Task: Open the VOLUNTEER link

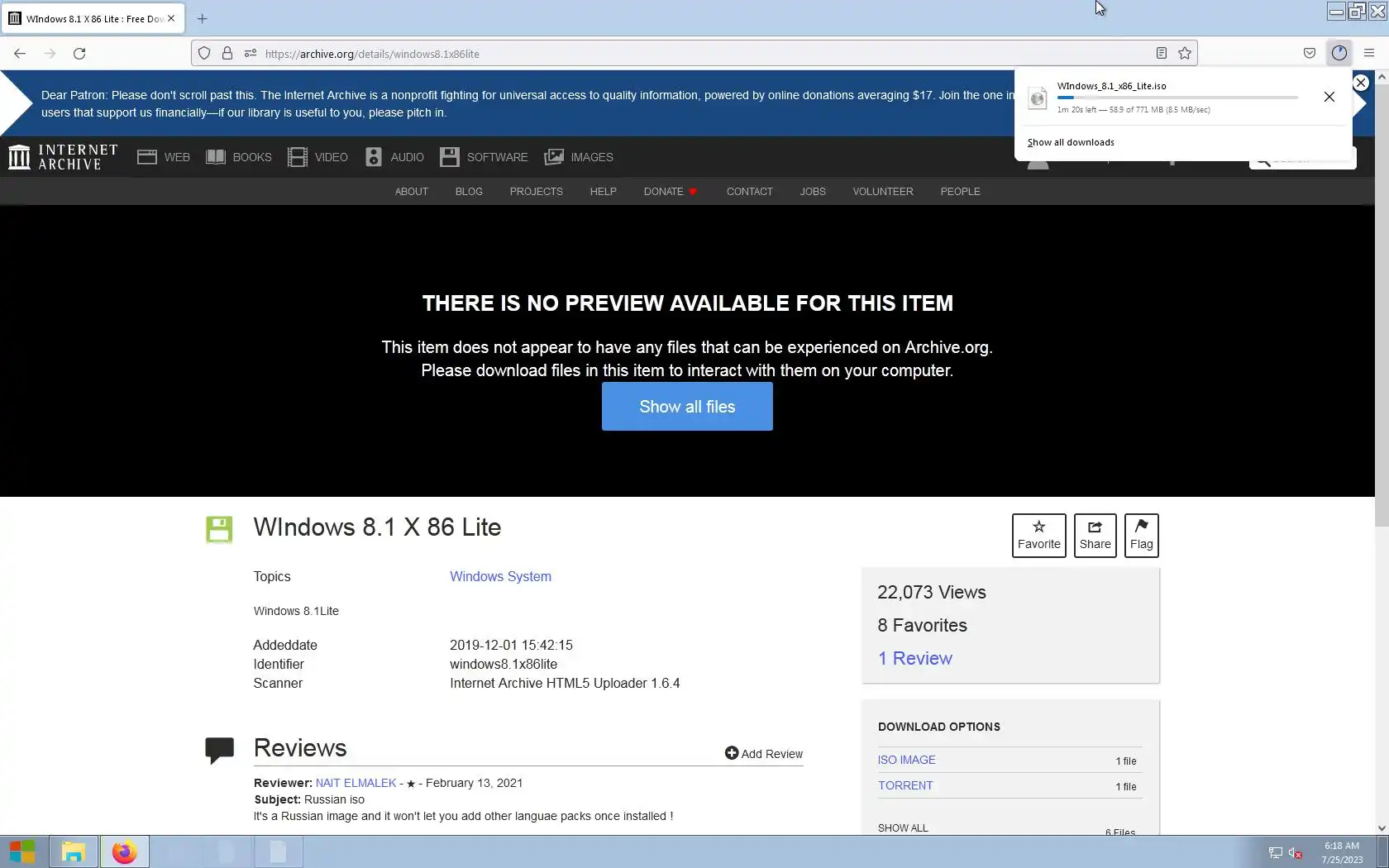Action: tap(883, 192)
